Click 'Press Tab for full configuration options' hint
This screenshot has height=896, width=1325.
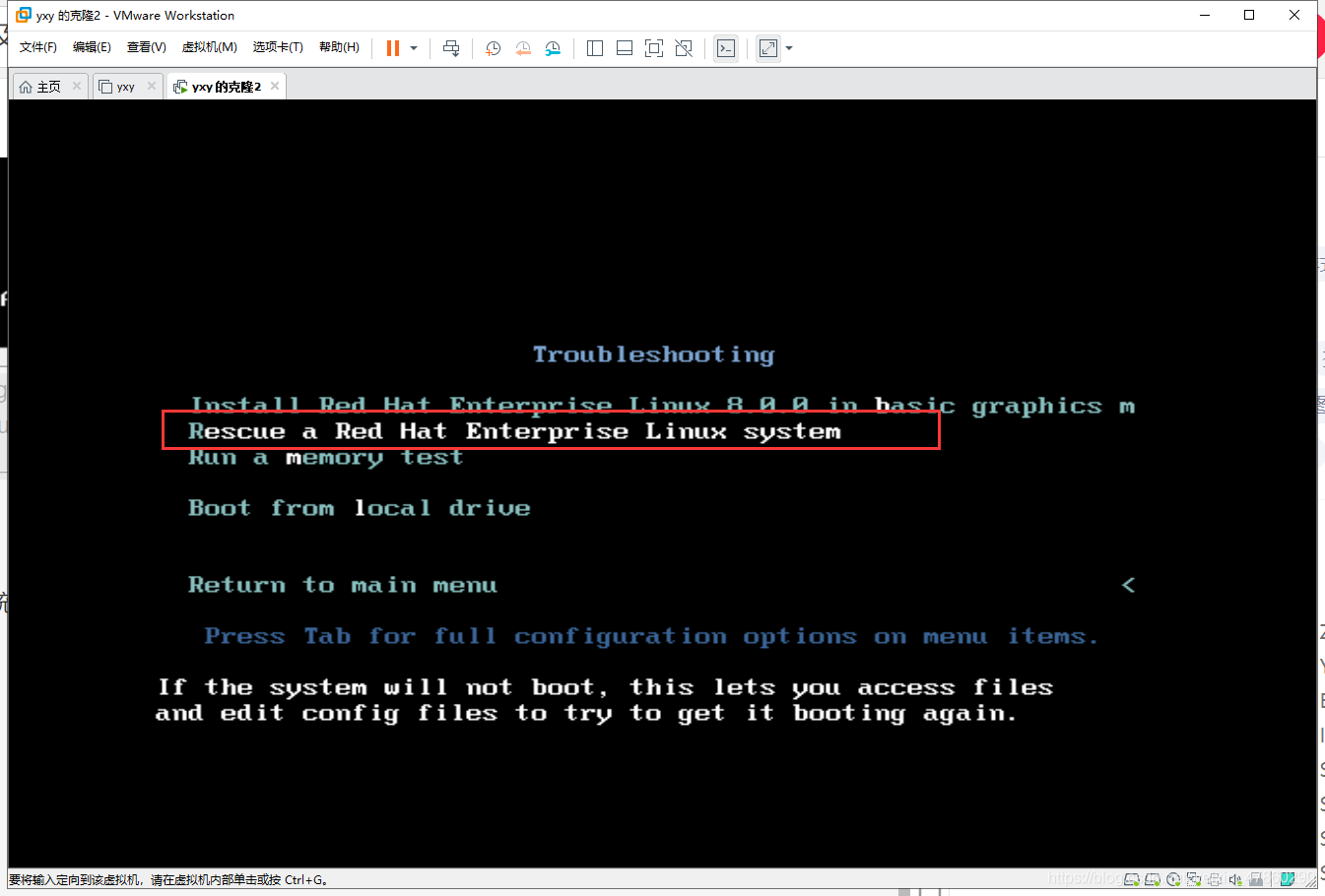pos(650,636)
